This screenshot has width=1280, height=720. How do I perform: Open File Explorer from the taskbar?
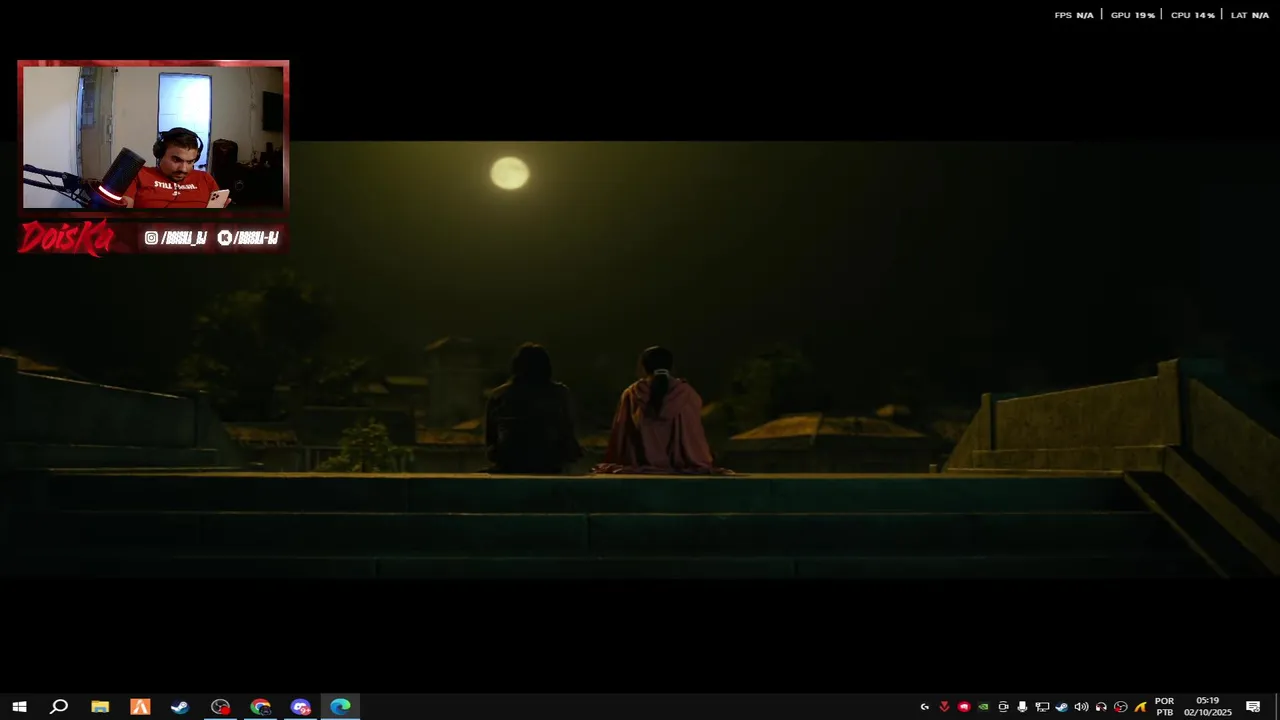(x=100, y=706)
